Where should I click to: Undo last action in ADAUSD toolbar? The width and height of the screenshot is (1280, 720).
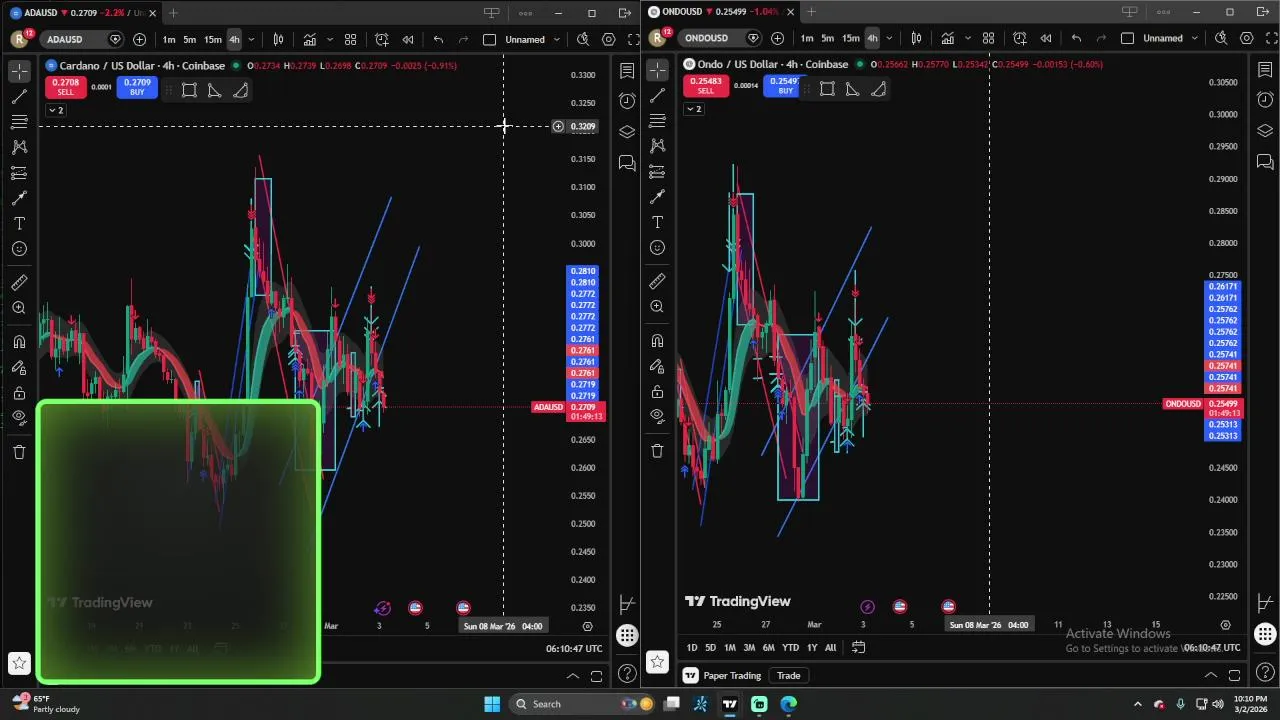click(438, 39)
